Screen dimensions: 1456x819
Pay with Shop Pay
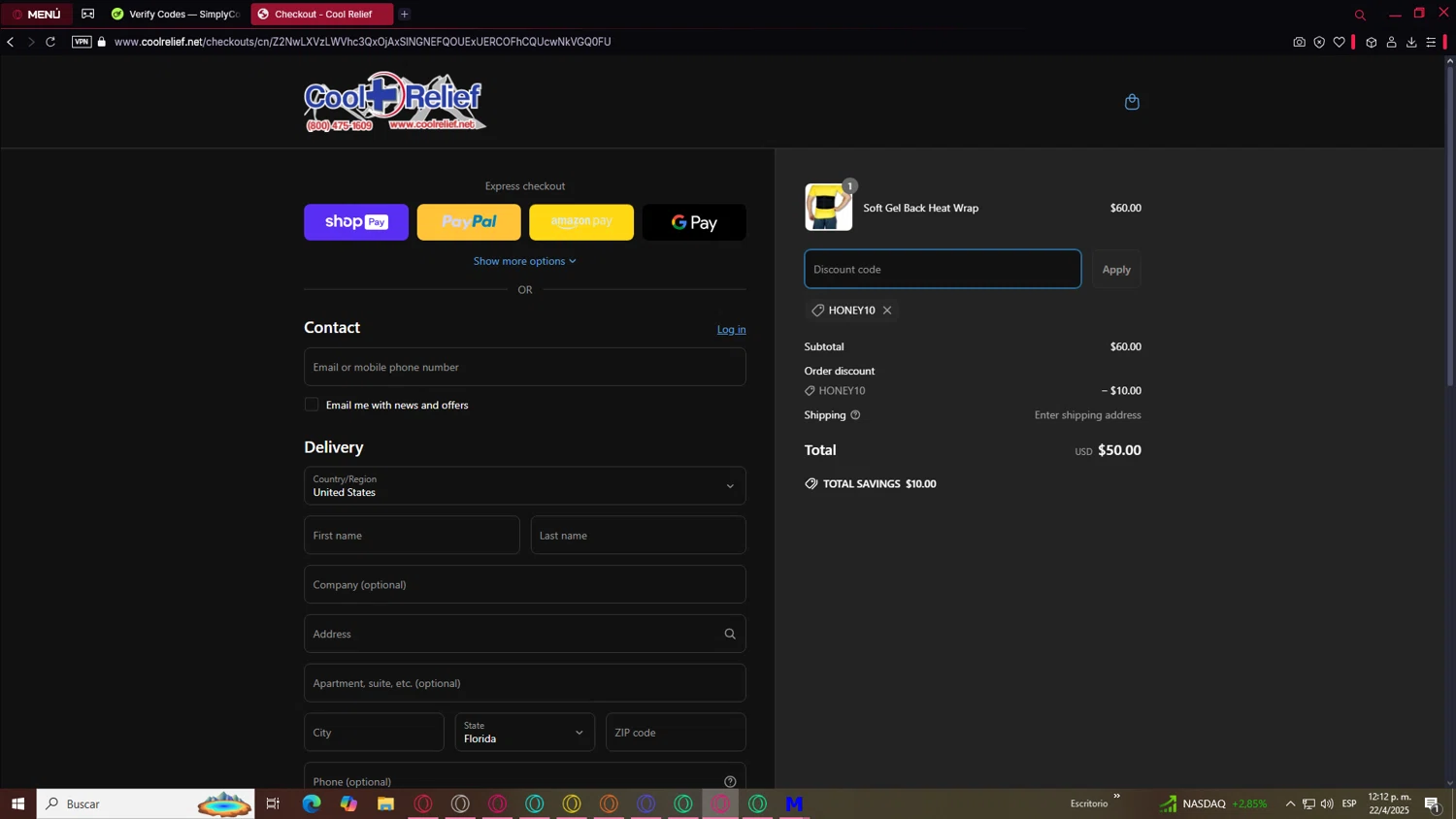click(356, 222)
